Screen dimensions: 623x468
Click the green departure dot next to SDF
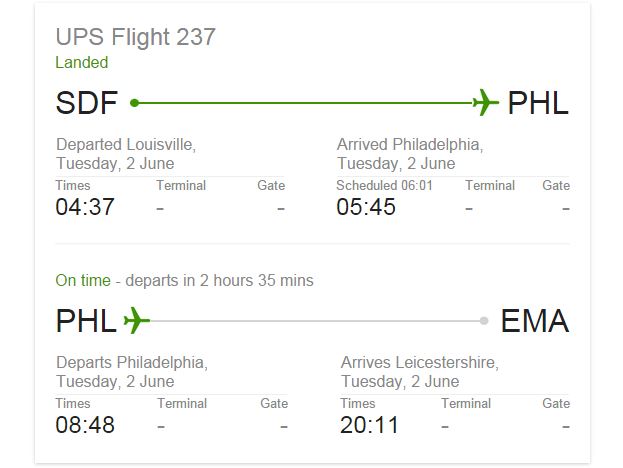pos(135,103)
